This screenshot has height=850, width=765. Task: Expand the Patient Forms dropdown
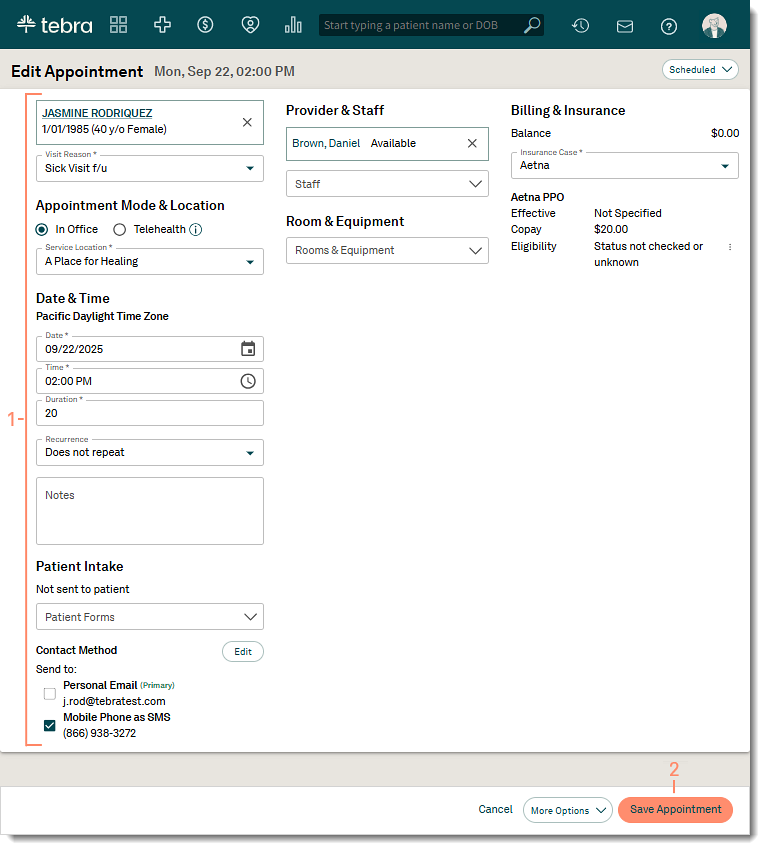coord(150,617)
